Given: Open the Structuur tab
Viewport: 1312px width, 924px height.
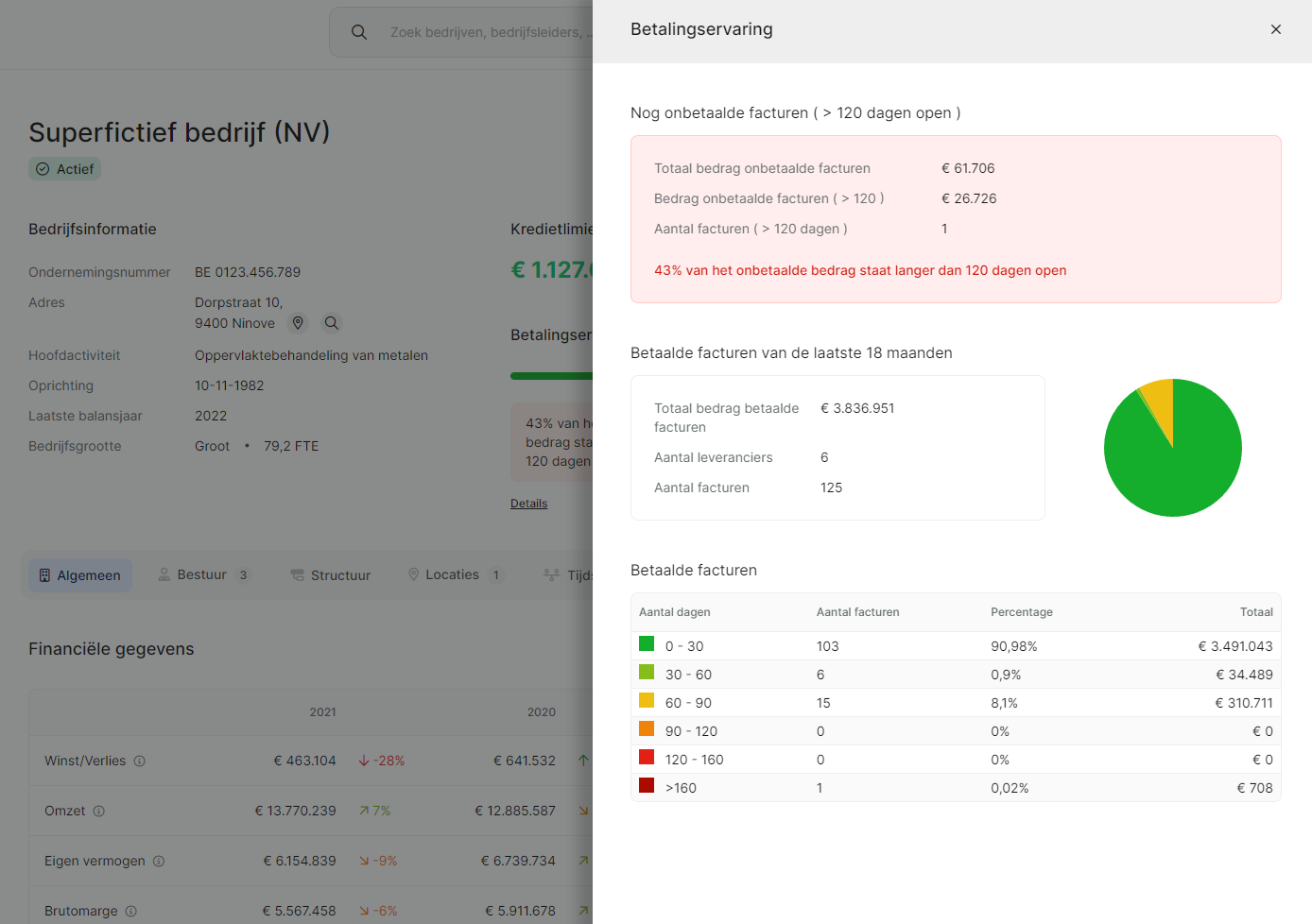Looking at the screenshot, I should [x=330, y=575].
